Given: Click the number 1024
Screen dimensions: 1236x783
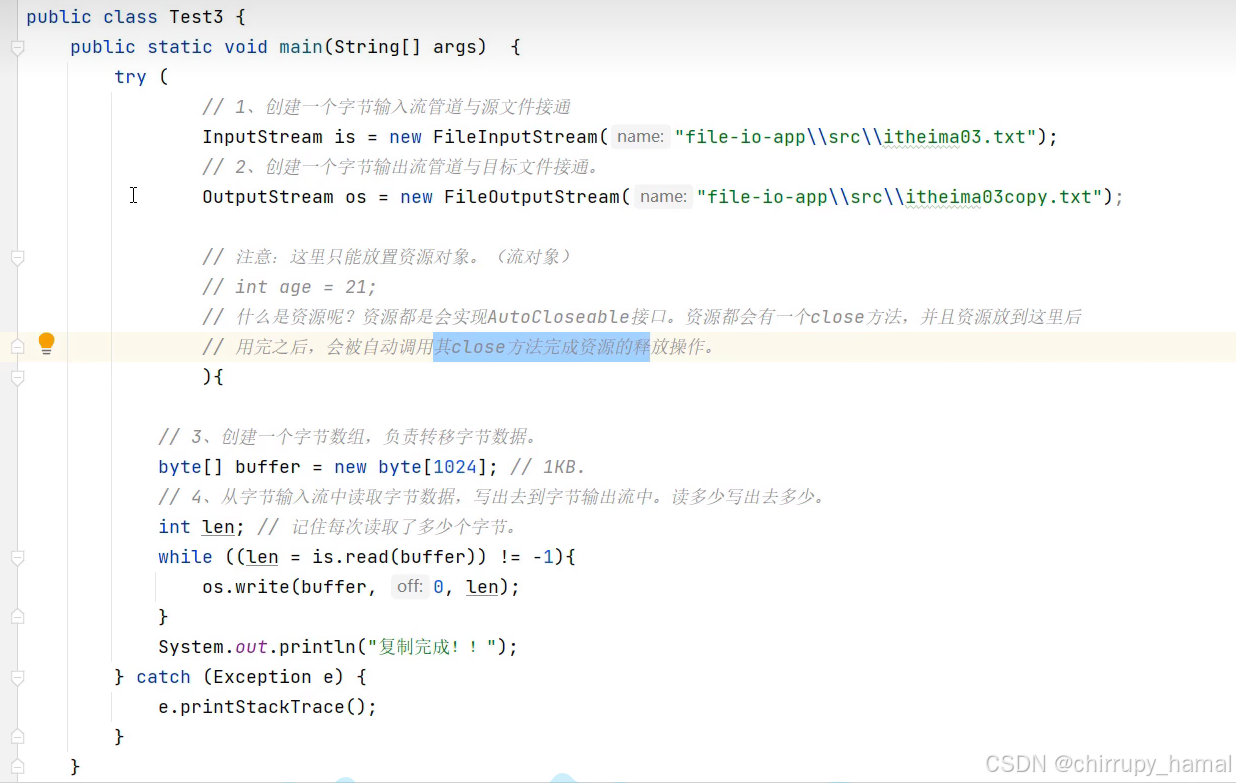Looking at the screenshot, I should point(456,467).
